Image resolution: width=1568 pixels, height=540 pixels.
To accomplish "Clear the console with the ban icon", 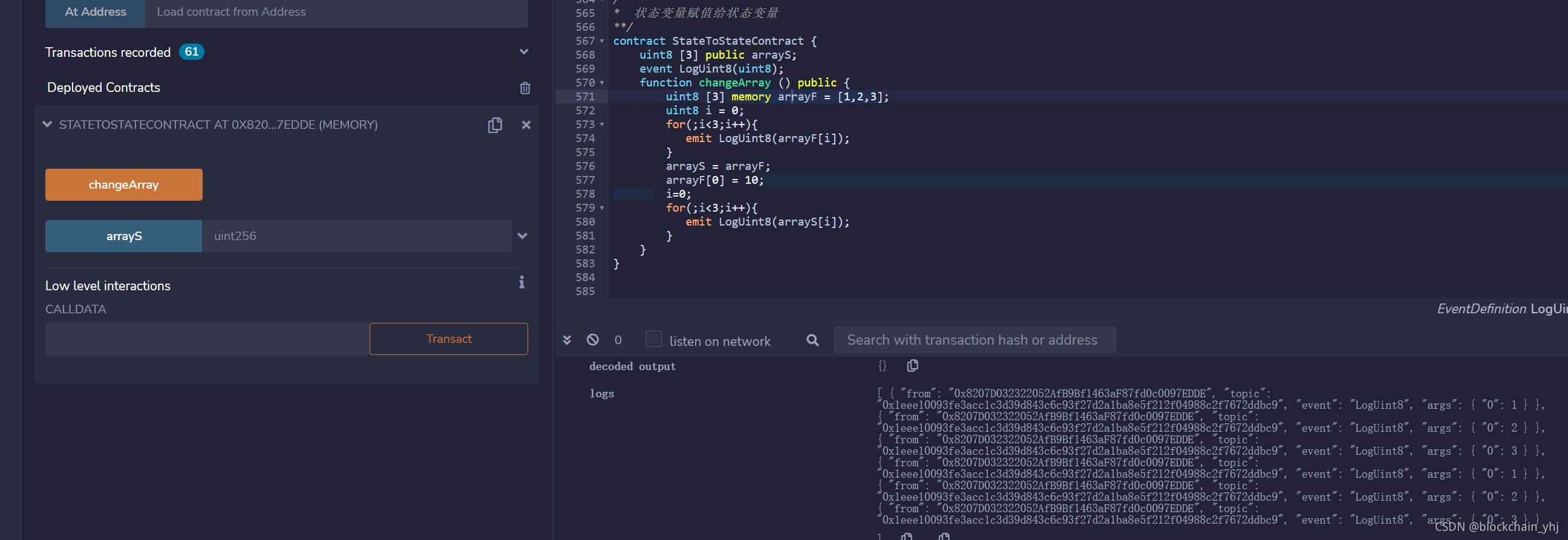I will (592, 340).
